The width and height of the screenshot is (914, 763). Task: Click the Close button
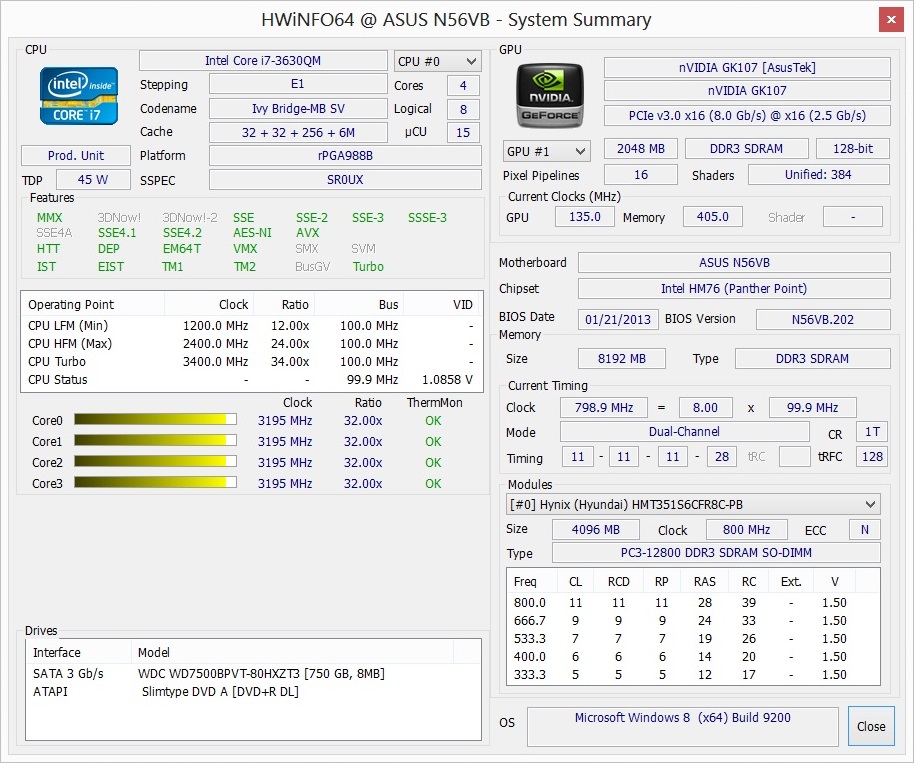(871, 726)
